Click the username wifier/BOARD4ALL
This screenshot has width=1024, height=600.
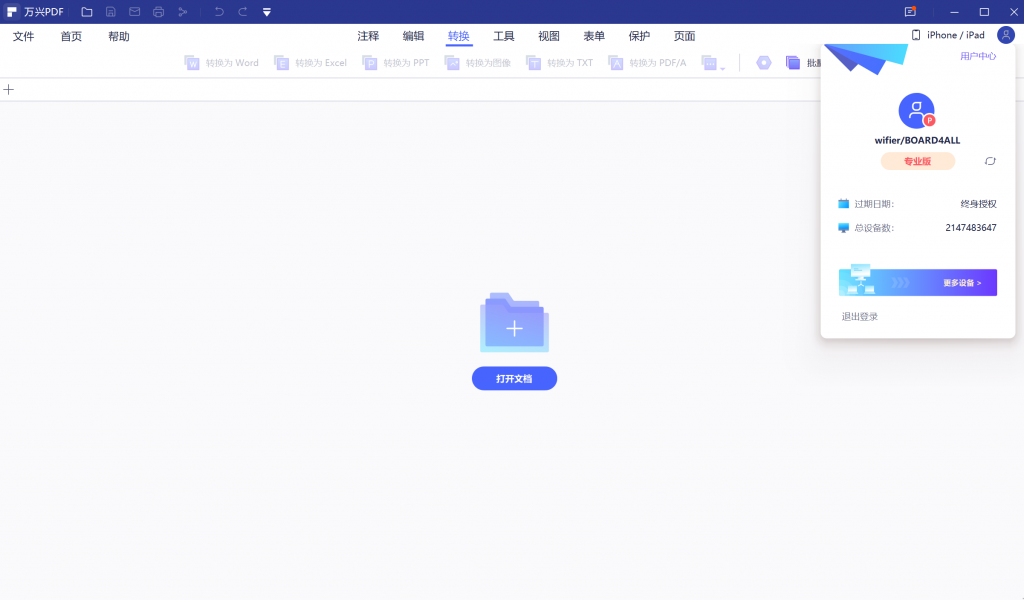[x=918, y=140]
